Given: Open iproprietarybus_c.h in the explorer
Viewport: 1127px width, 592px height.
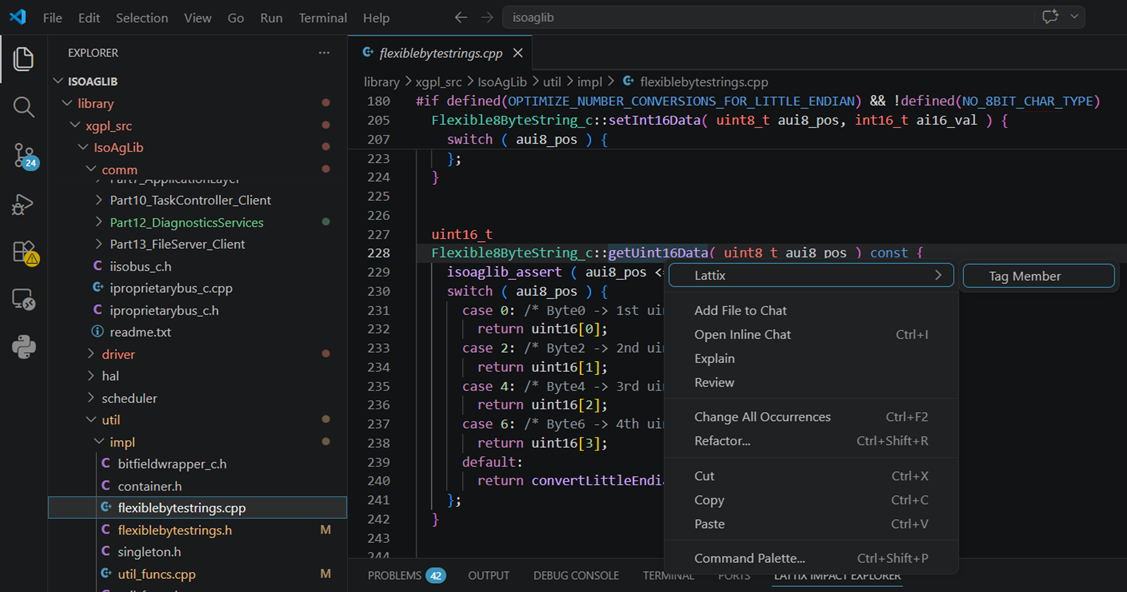Looking at the screenshot, I should tap(197, 310).
